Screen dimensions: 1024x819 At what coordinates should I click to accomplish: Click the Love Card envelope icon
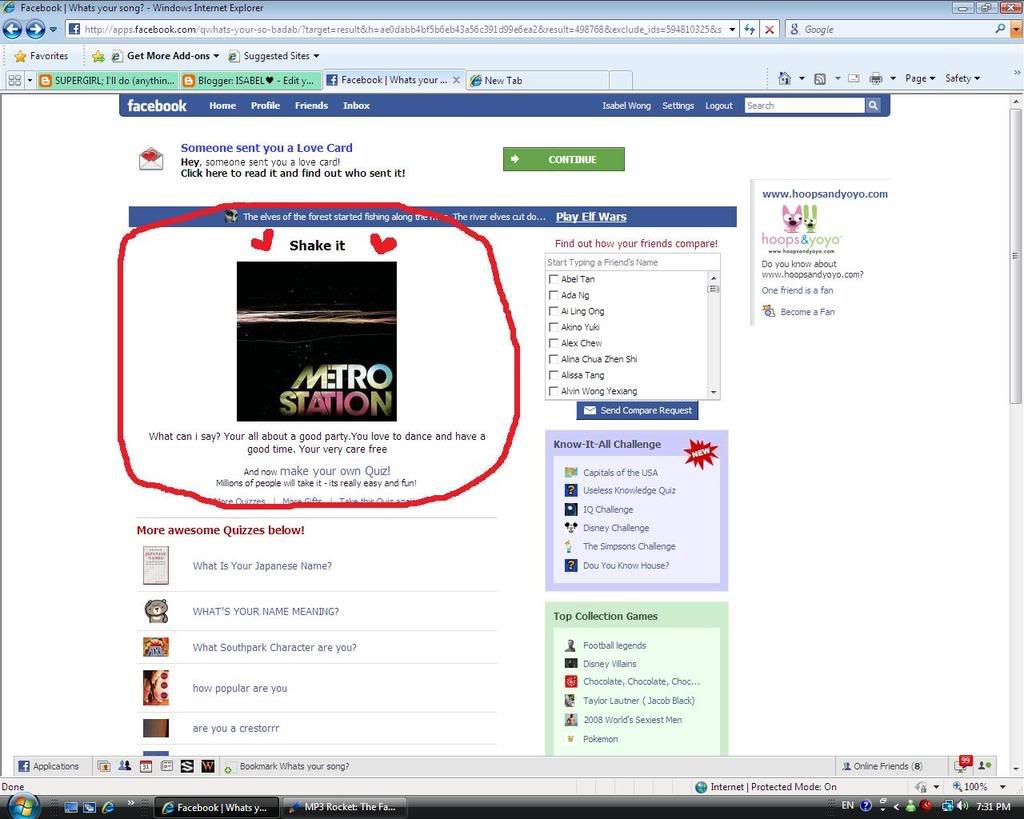151,159
